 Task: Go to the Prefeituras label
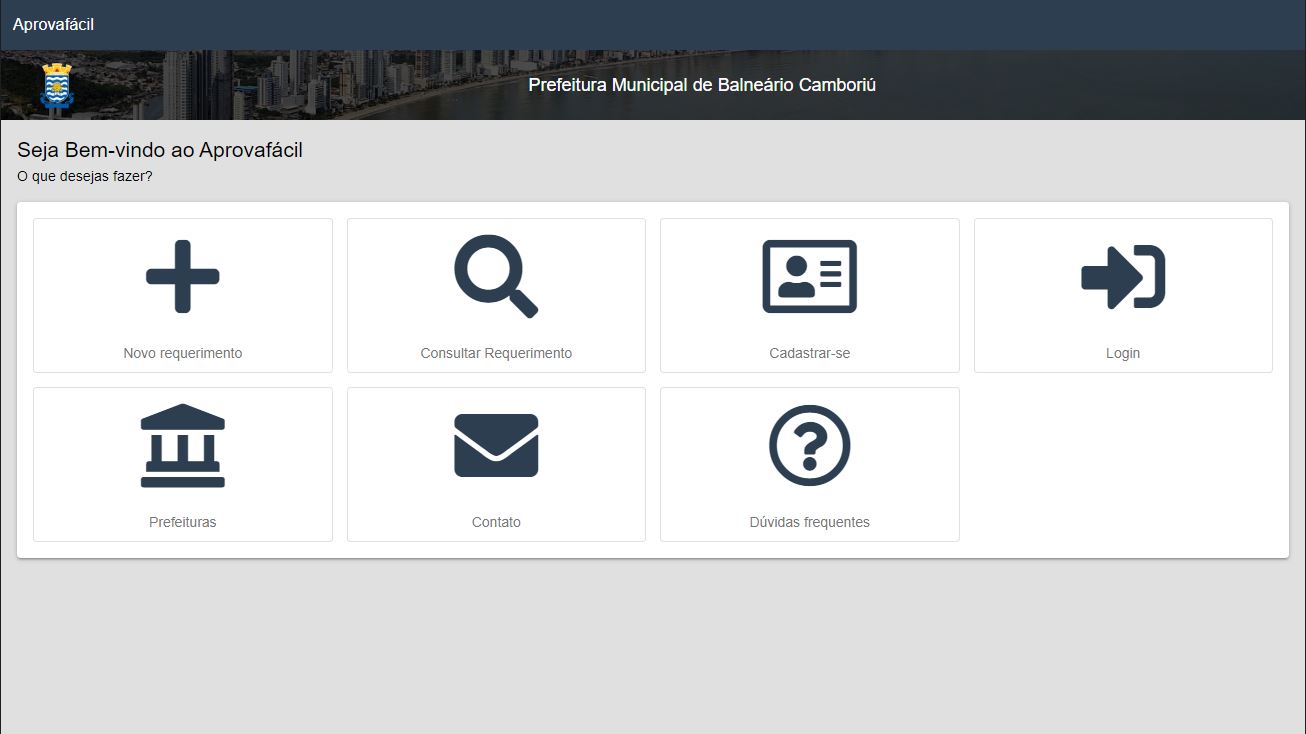point(183,522)
